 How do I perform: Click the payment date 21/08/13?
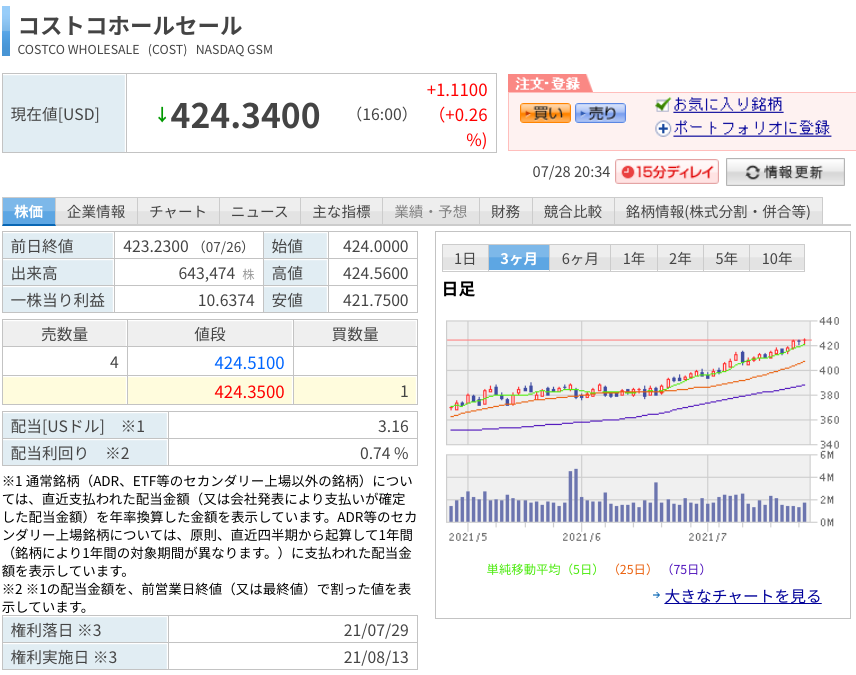tap(376, 657)
